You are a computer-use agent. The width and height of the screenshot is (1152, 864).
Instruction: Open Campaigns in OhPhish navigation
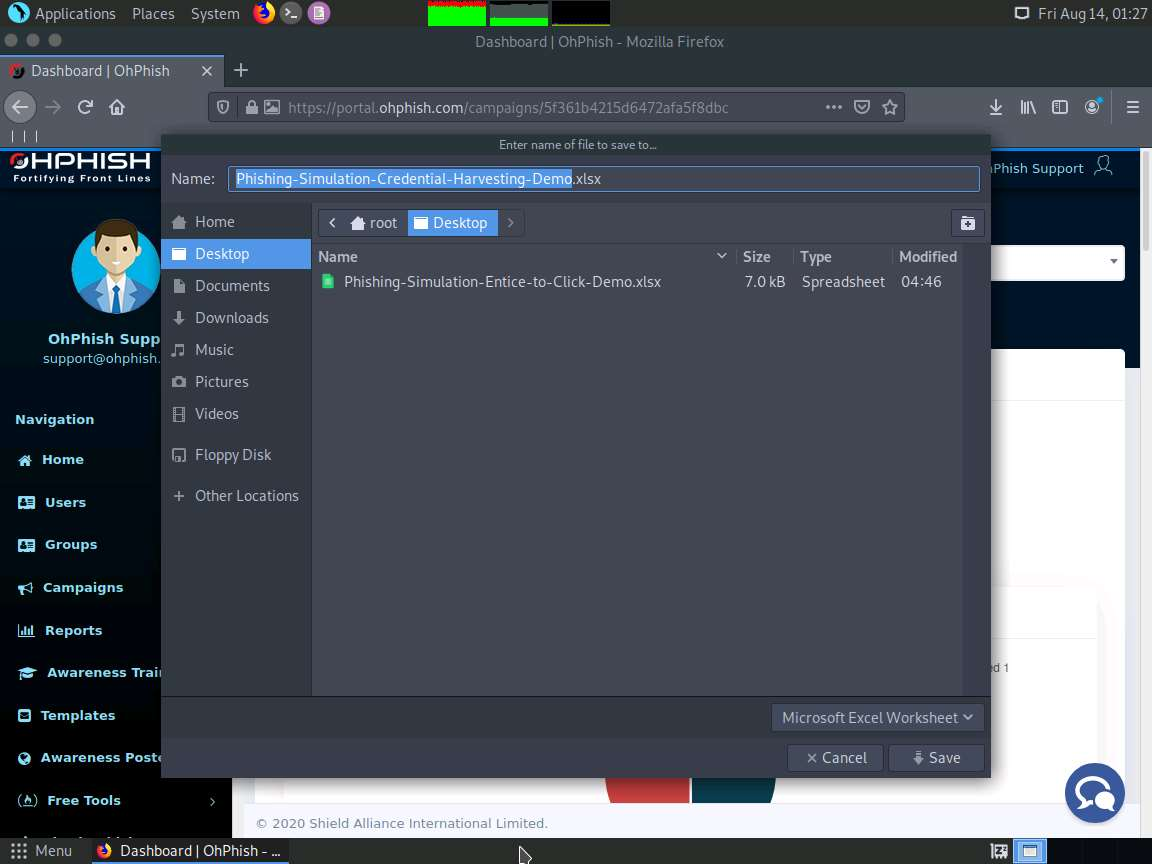[71, 588]
